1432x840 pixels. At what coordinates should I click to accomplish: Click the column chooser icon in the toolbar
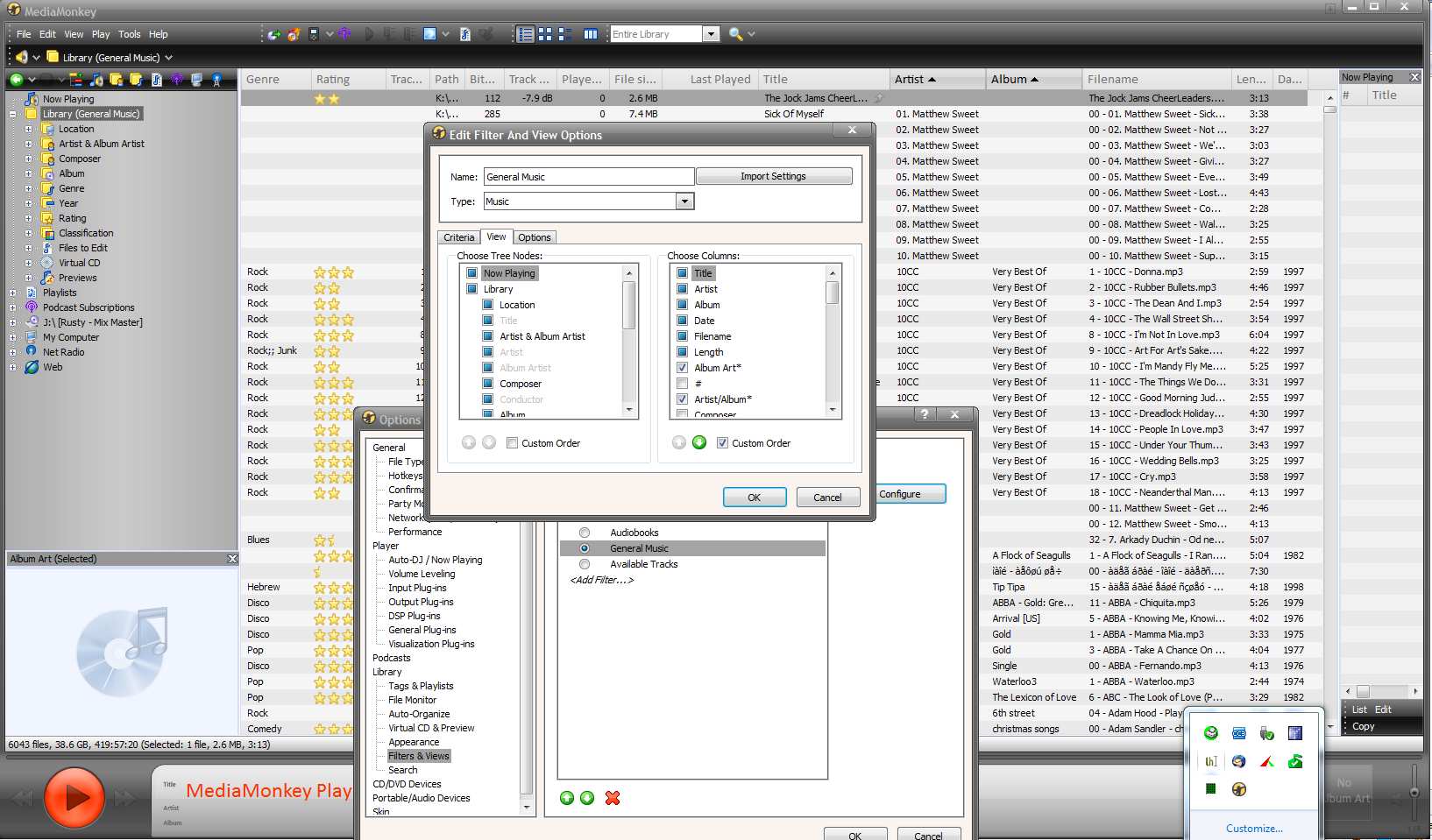(x=591, y=34)
